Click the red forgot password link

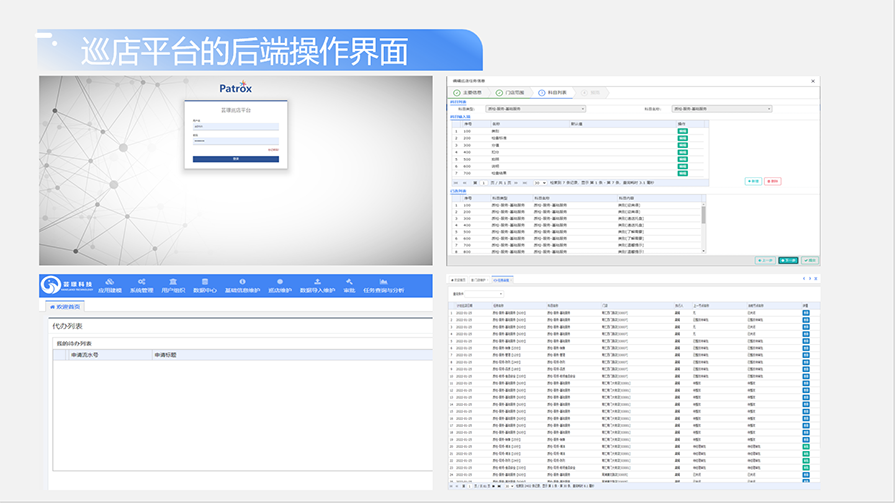click(x=273, y=150)
